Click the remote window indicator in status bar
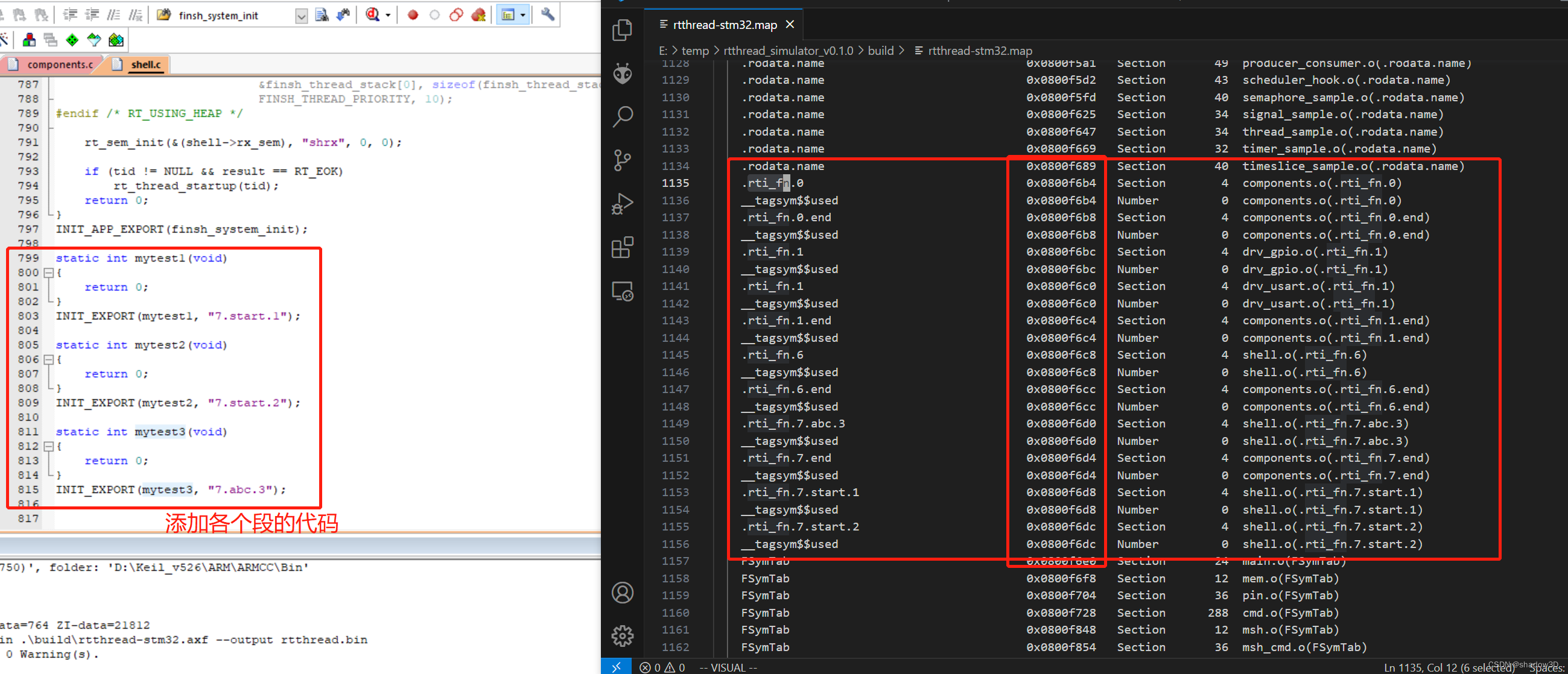The width and height of the screenshot is (1568, 674). coord(616,667)
